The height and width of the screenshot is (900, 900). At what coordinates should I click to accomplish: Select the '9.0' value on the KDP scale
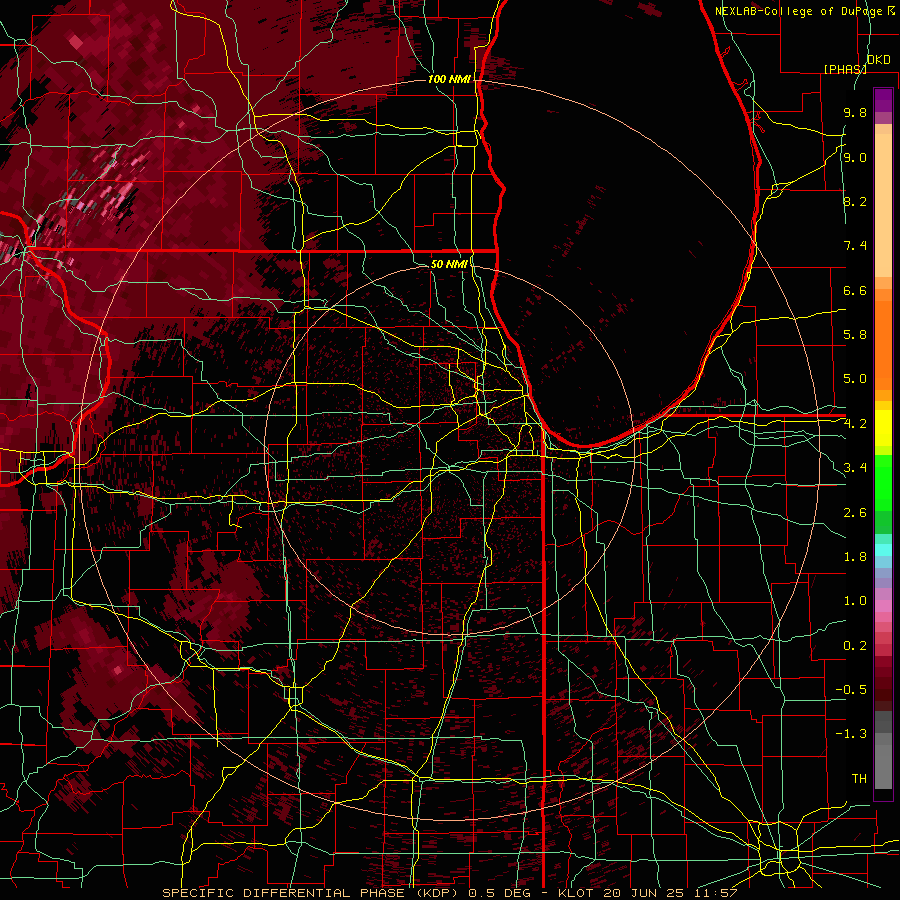tap(855, 157)
